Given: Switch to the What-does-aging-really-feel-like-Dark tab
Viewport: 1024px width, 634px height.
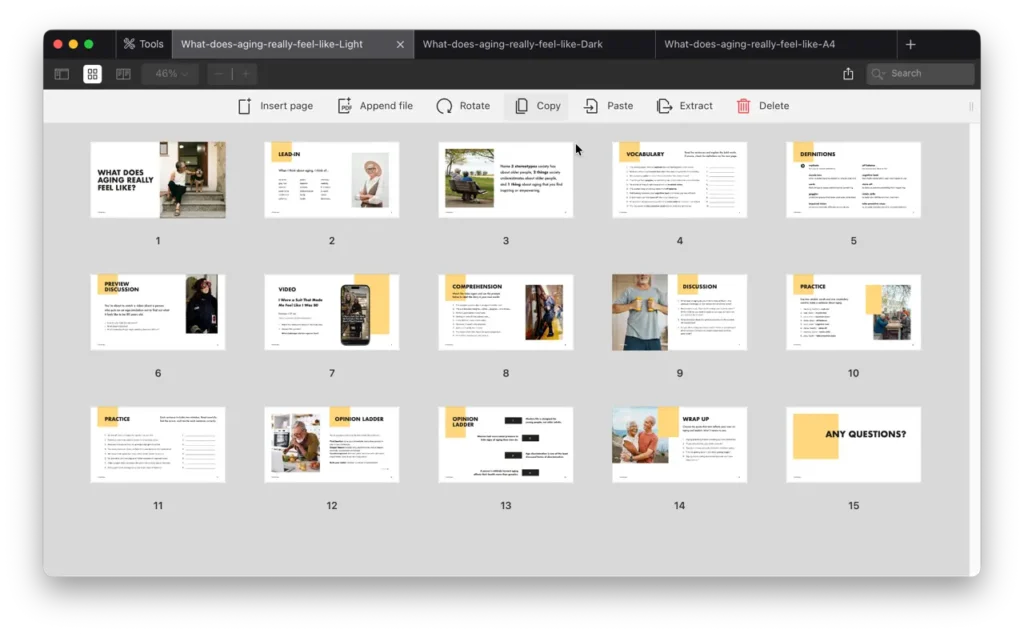Looking at the screenshot, I should pos(512,44).
